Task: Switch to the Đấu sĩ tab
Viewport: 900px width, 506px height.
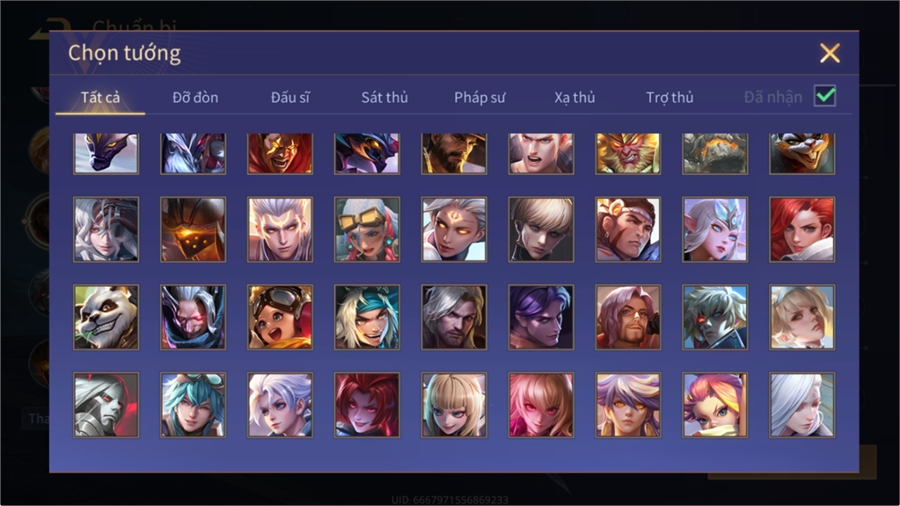Action: click(290, 98)
